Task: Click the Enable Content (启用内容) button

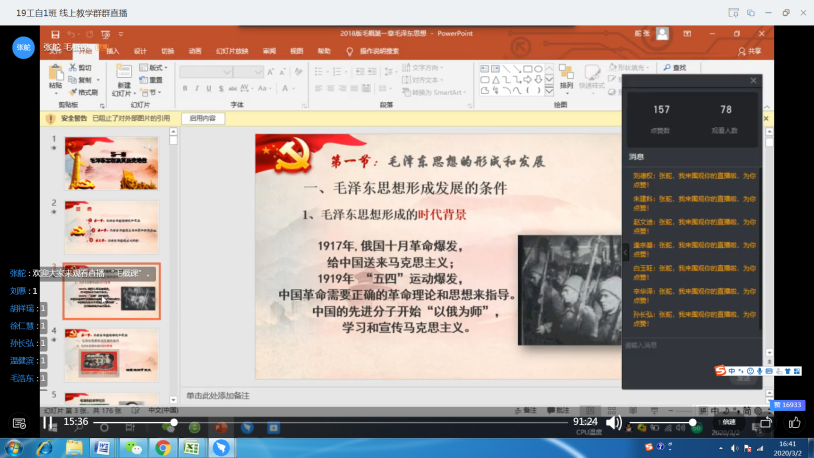Action: [x=201, y=118]
